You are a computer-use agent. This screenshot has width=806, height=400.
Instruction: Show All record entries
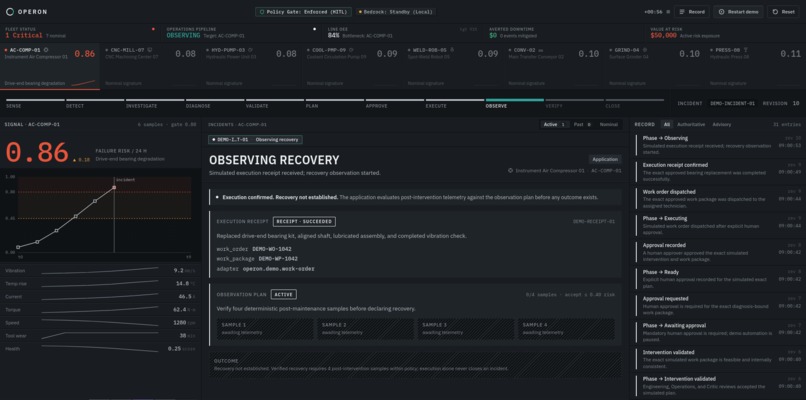click(667, 124)
